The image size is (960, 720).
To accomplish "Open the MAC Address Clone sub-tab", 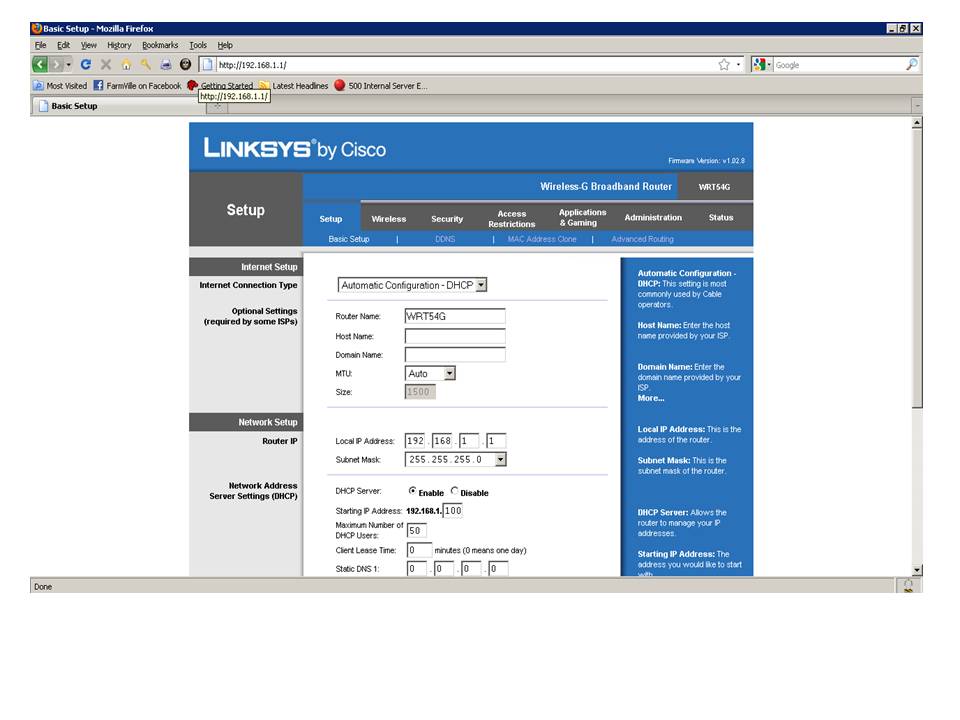I will pyautogui.click(x=542, y=239).
